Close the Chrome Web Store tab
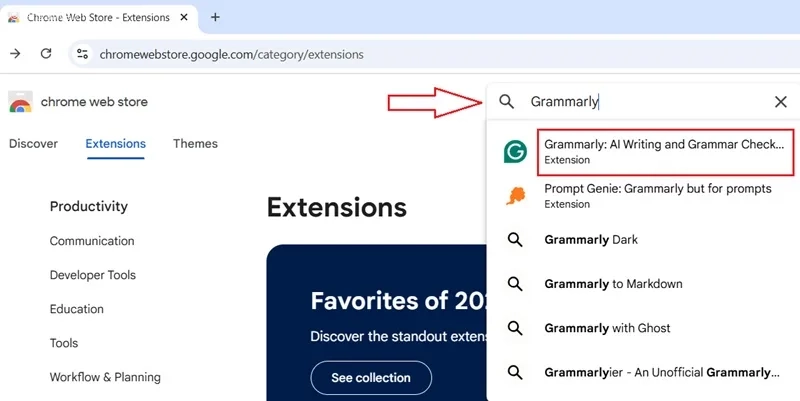The height and width of the screenshot is (401, 800). [x=184, y=17]
